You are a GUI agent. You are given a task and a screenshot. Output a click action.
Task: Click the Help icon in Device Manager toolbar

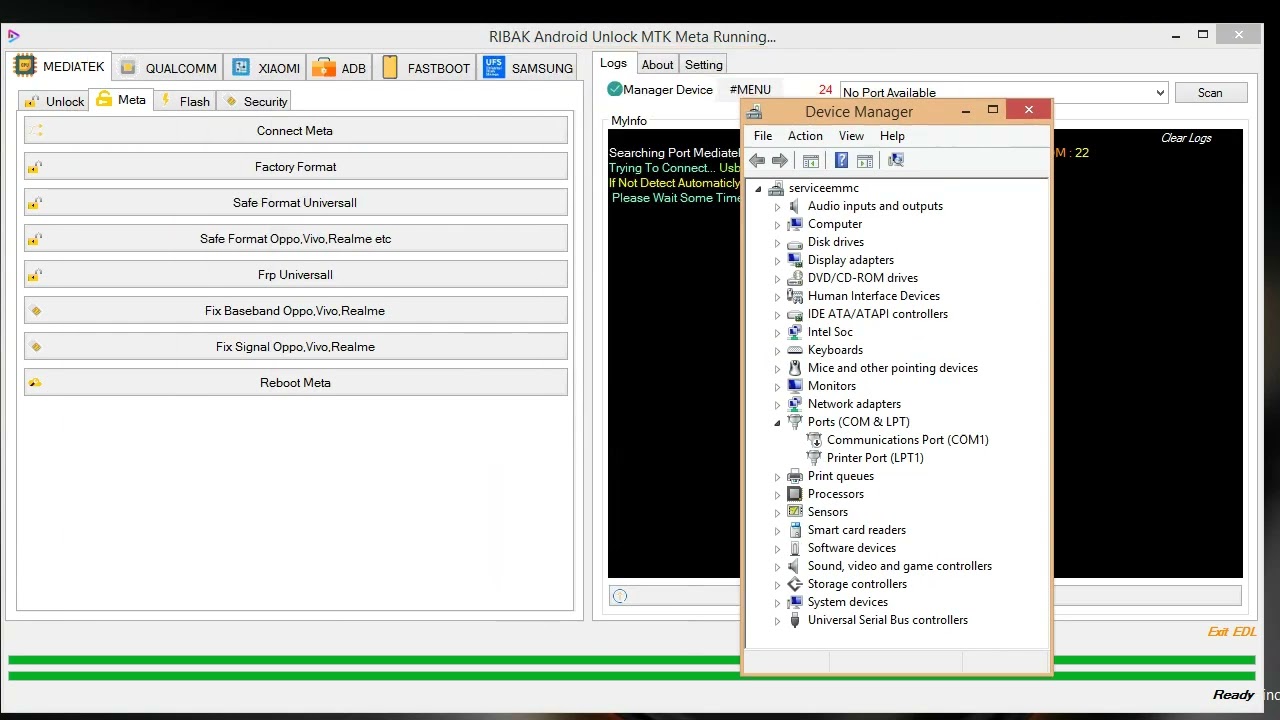[x=841, y=160]
